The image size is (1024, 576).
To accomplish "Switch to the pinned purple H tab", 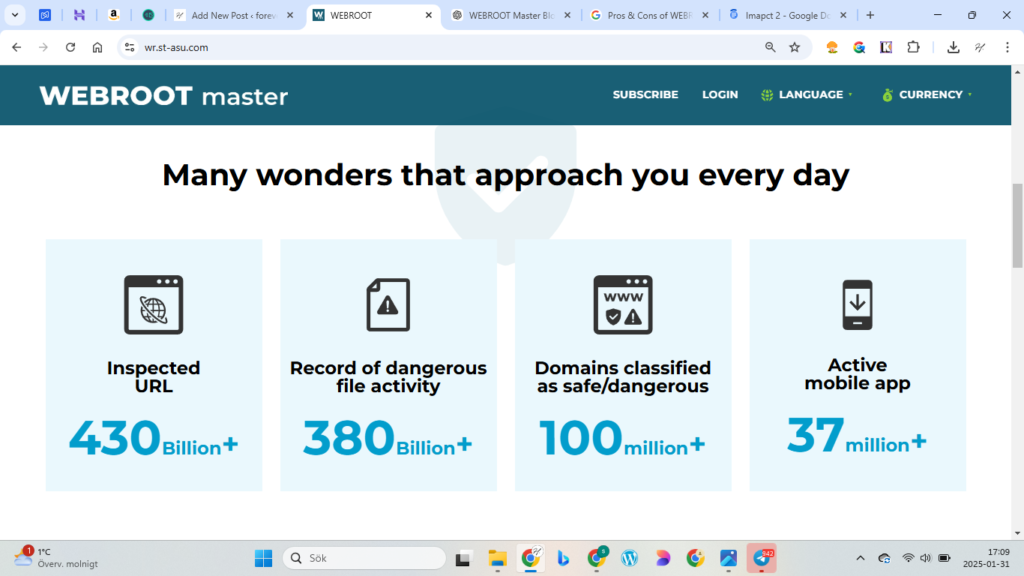I will tap(79, 15).
